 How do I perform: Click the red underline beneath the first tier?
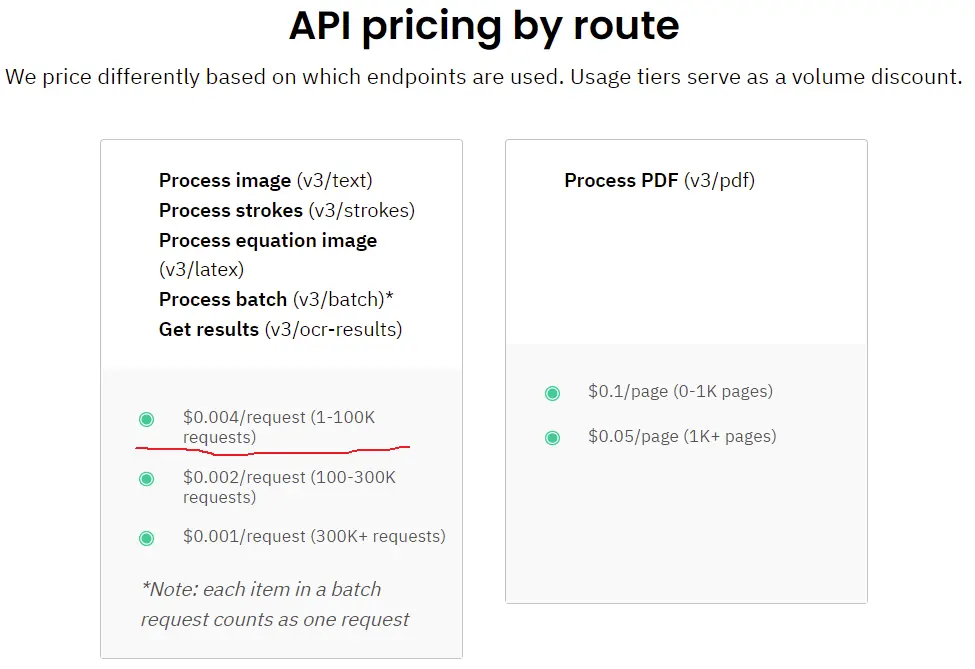[272, 450]
